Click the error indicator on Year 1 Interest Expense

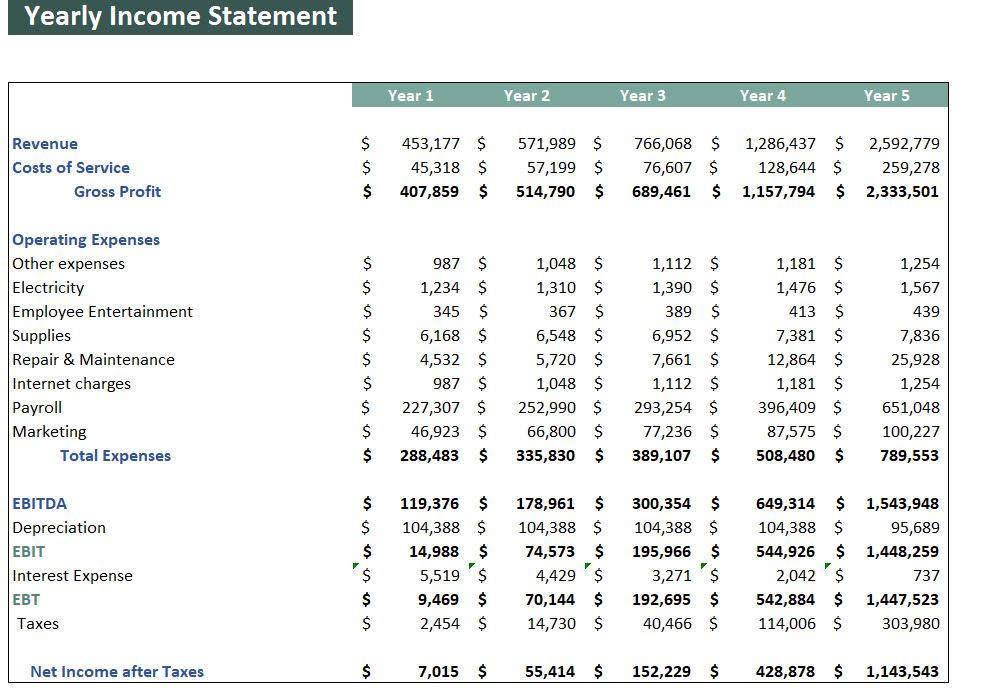tap(354, 567)
